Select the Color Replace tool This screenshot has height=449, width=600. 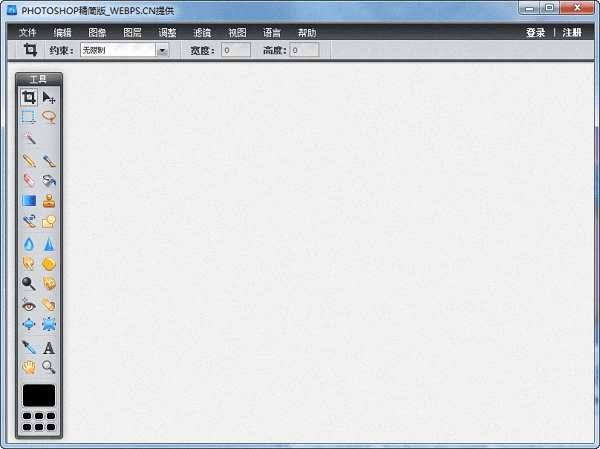pos(29,221)
